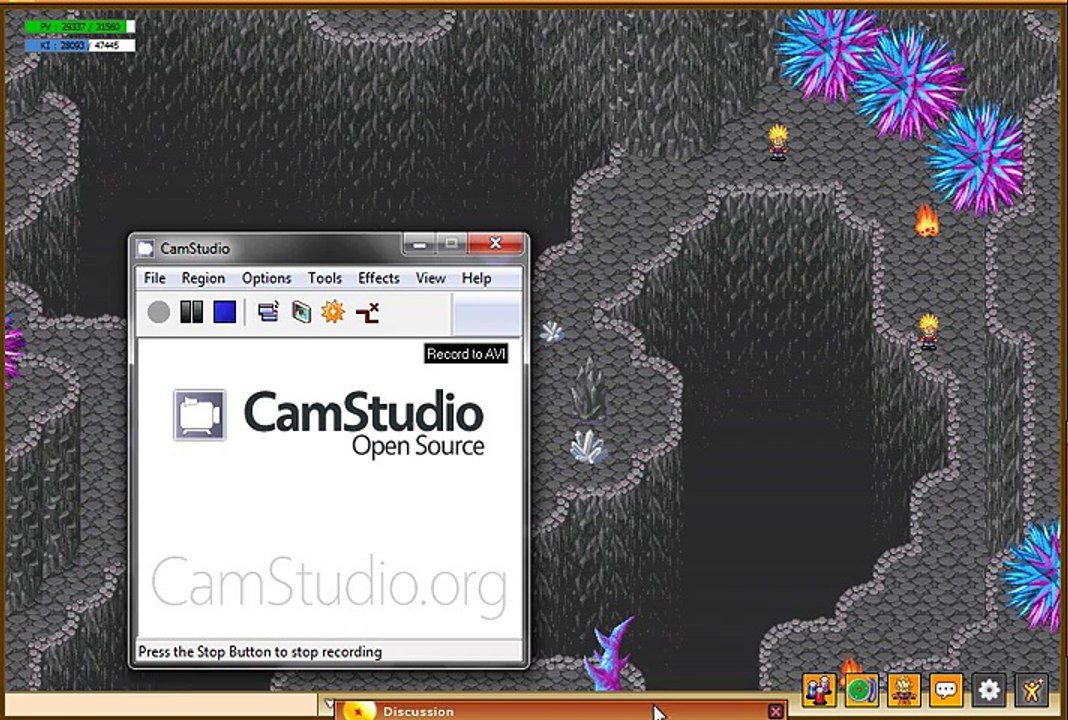Image resolution: width=1068 pixels, height=720 pixels.
Task: Pause the CamStudio recording
Action: 191,313
